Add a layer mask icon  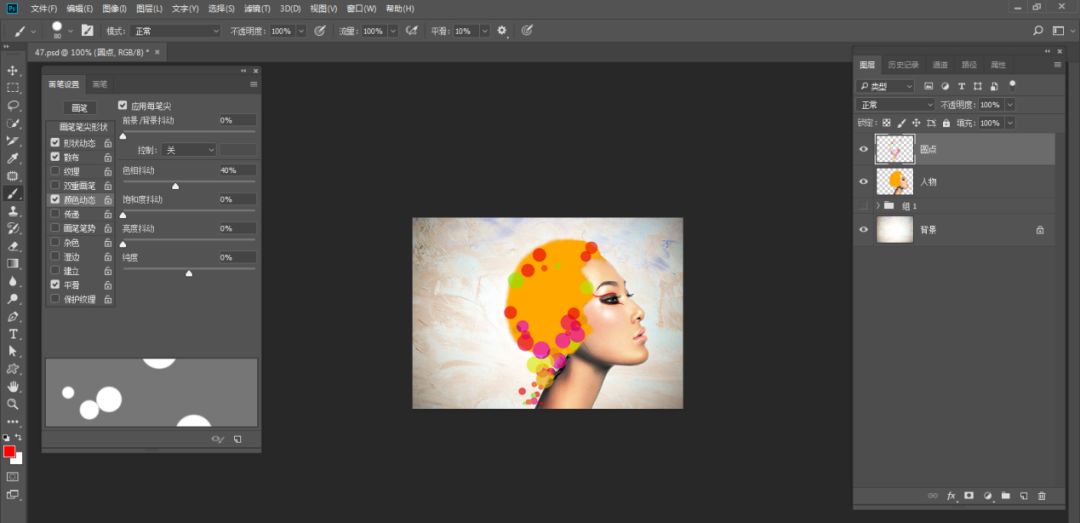(x=969, y=495)
